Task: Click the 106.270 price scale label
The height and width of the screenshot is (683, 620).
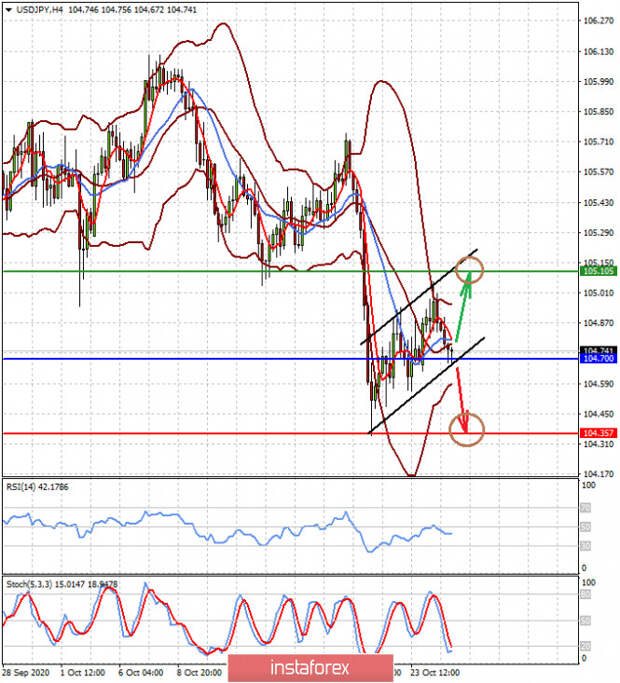Action: (x=598, y=20)
